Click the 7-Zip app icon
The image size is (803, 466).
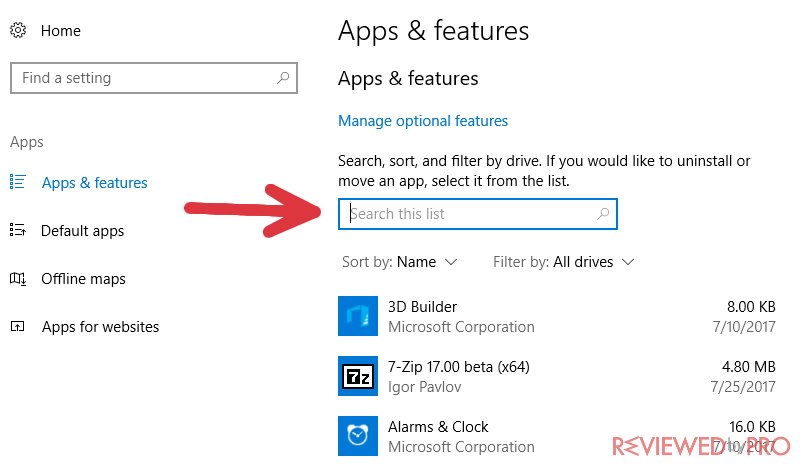358,376
